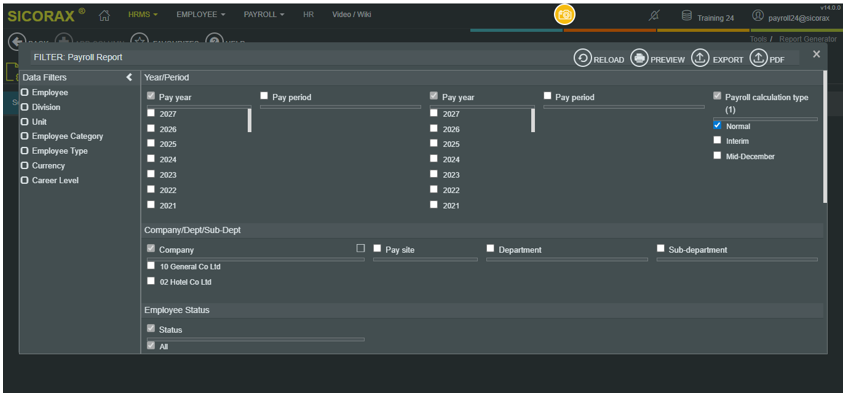
Task: Toggle the Department checkbox
Action: coord(490,249)
